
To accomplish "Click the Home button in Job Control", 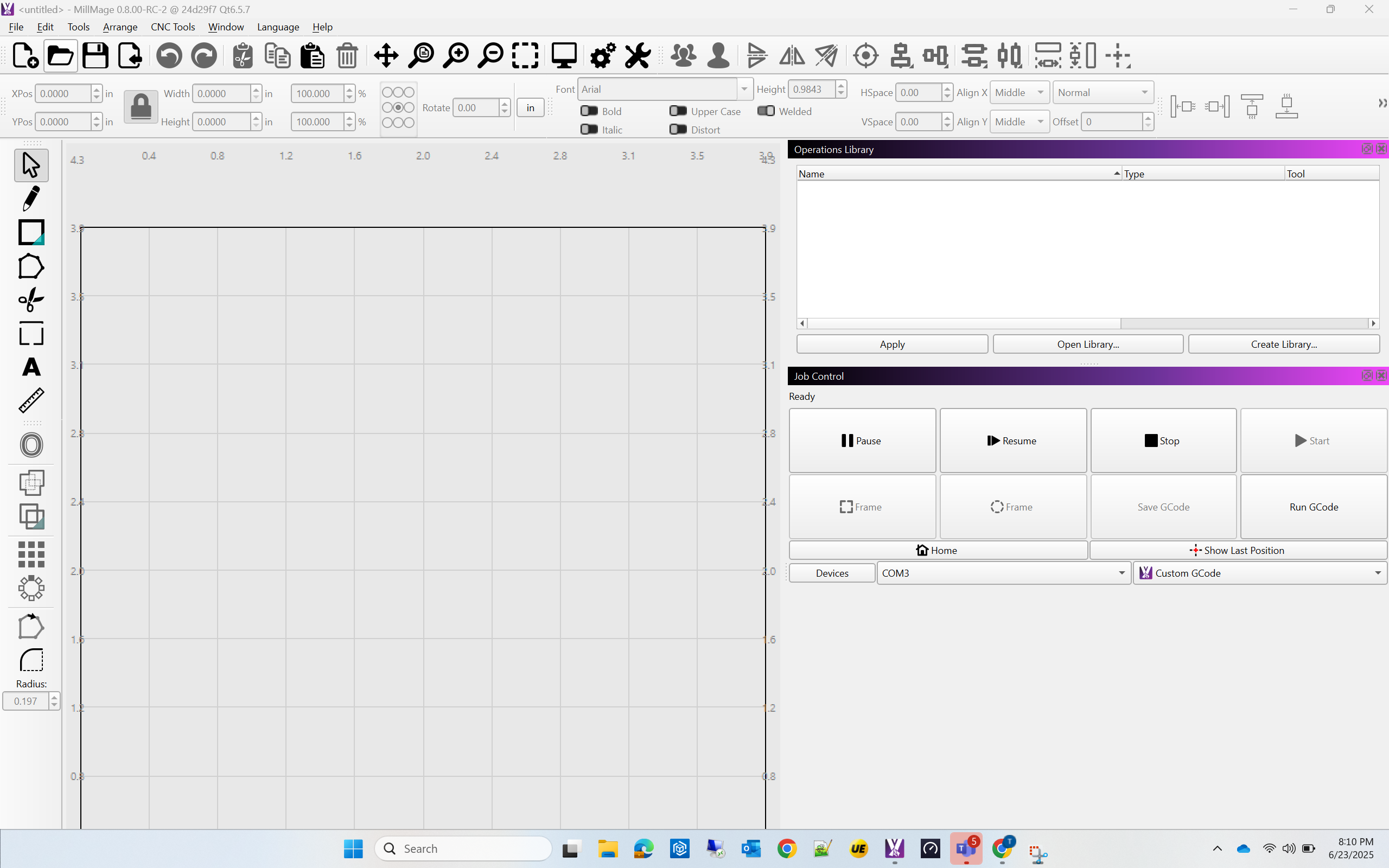I will tap(938, 550).
